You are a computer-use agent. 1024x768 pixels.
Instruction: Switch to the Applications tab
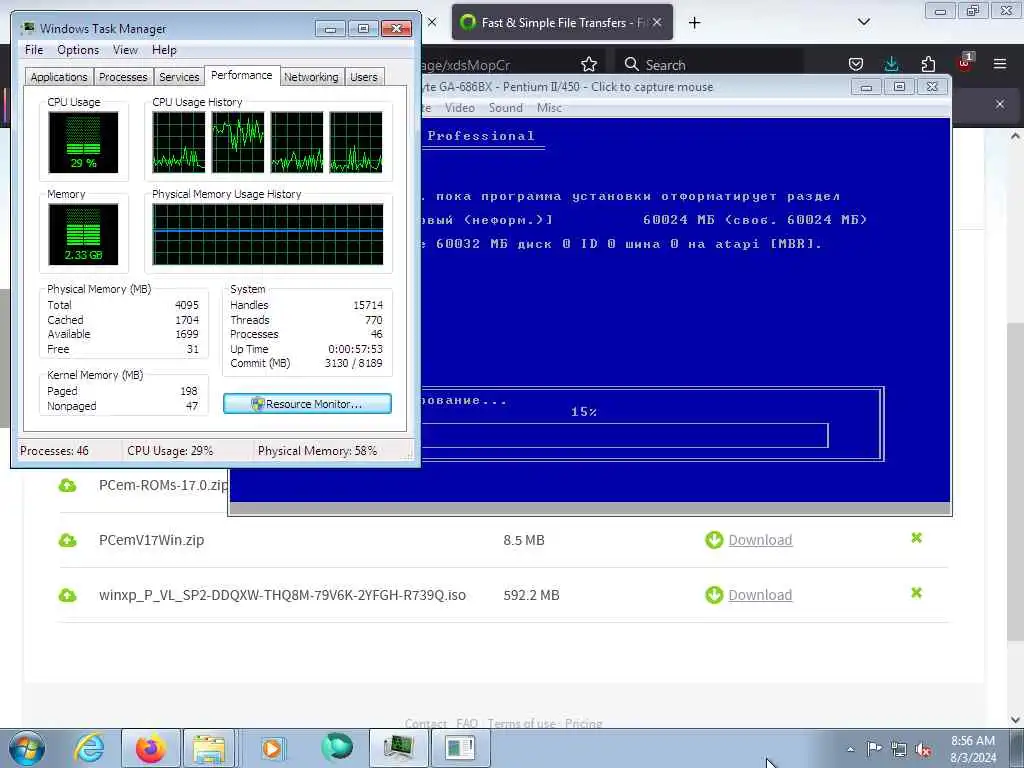pyautogui.click(x=59, y=77)
